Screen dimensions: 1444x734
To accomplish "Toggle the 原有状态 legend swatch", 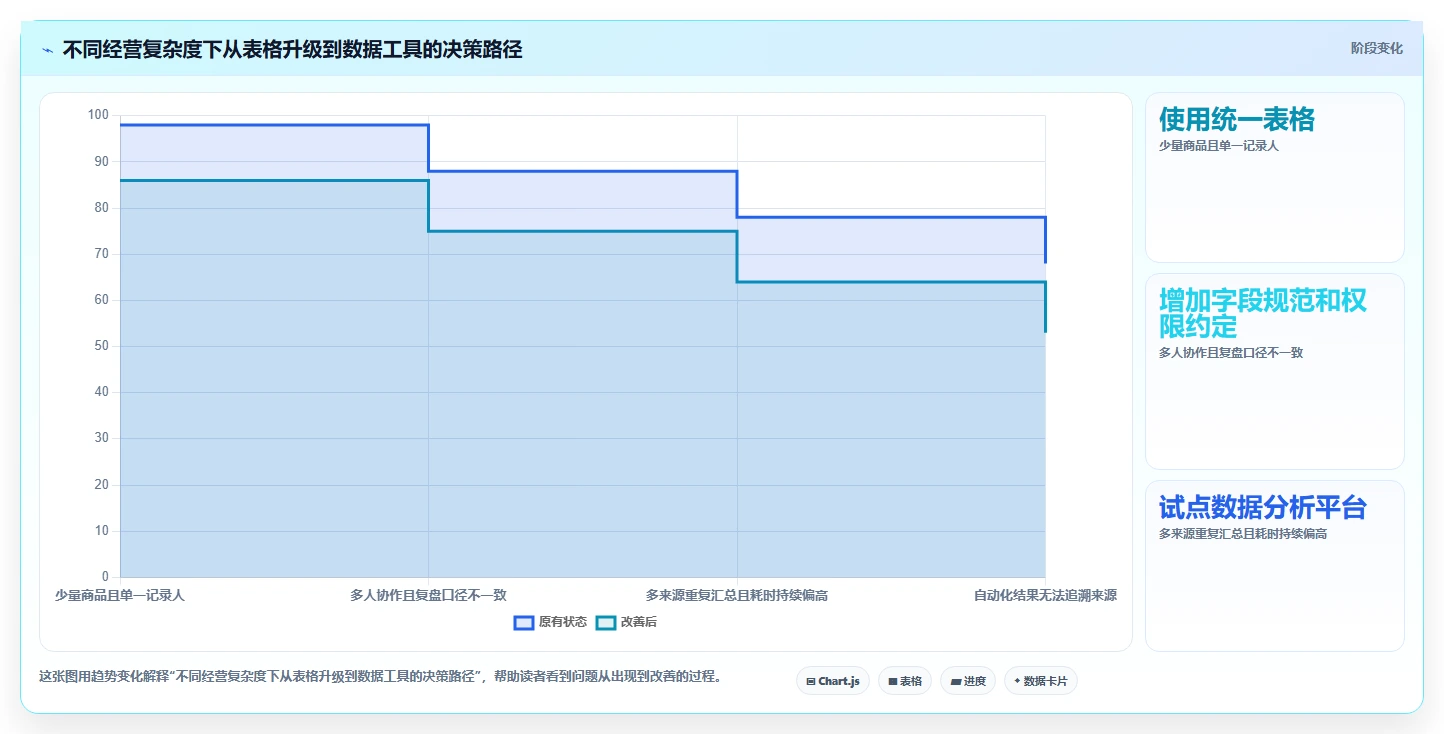I will coord(524,622).
